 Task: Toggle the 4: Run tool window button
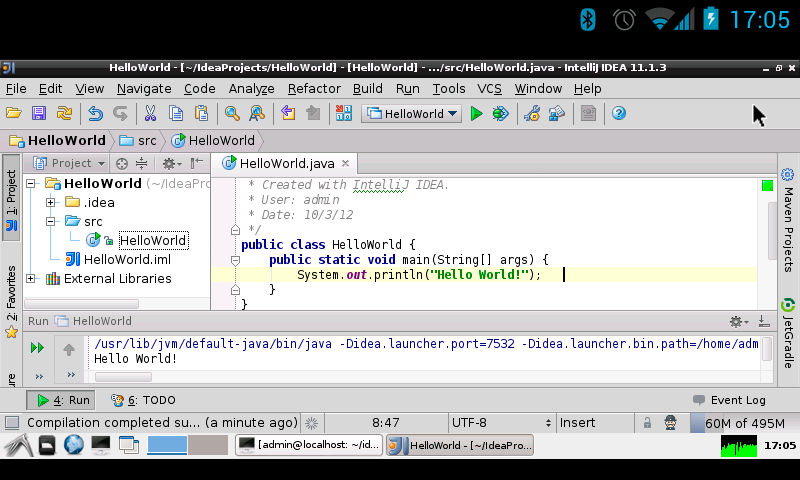(61, 400)
